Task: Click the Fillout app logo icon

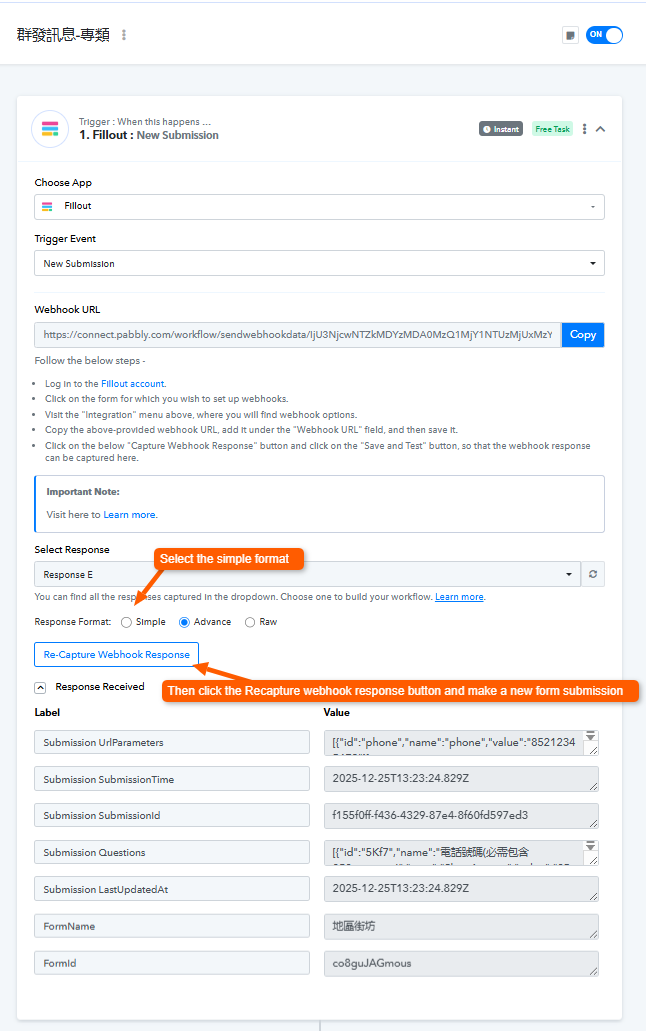Action: click(x=50, y=129)
